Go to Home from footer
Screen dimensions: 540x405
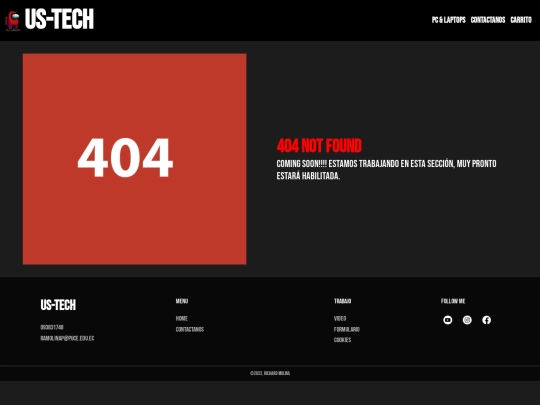coord(181,319)
